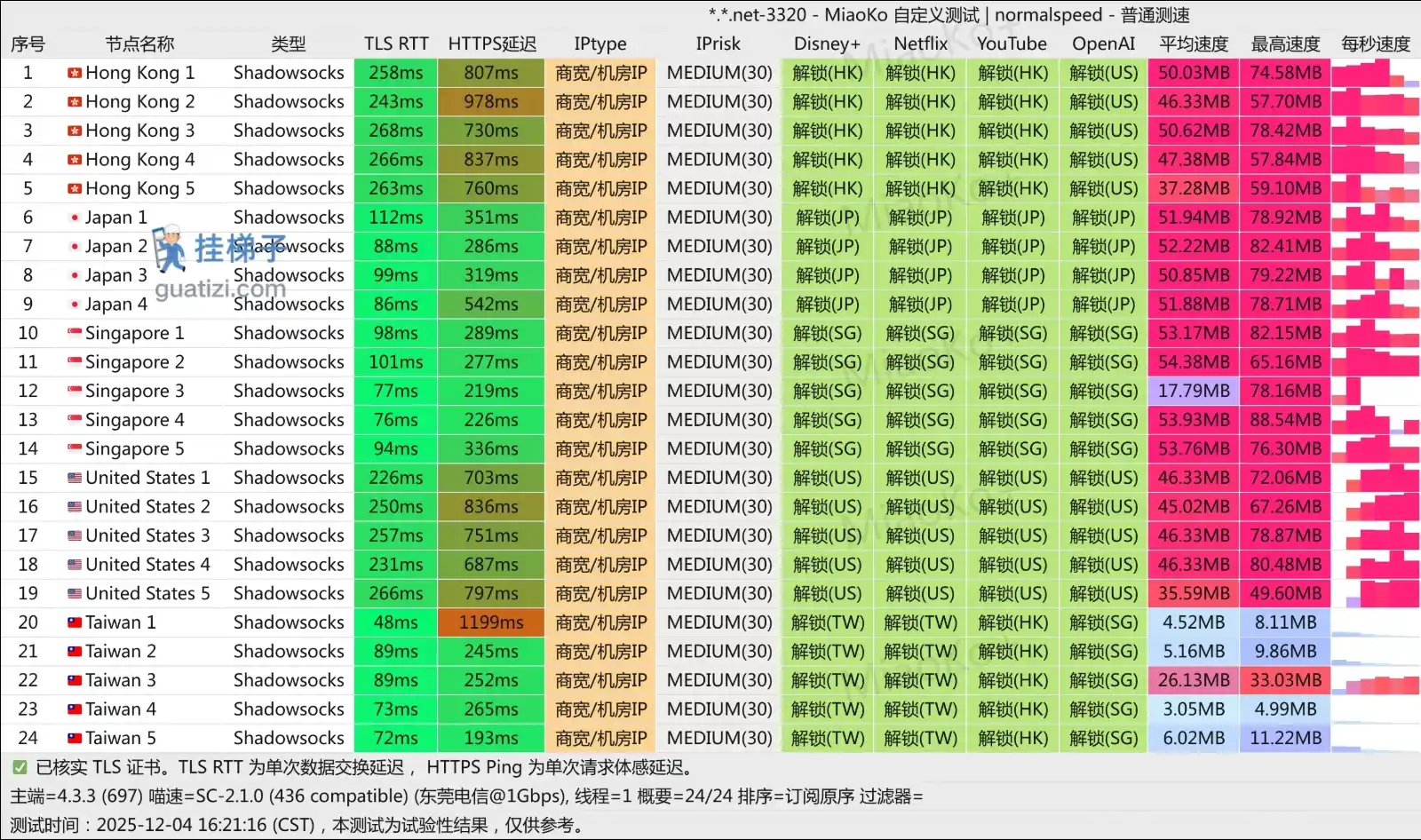Click the 88.54MB max speed cell
Viewport: 1421px width, 840px height.
point(1285,420)
